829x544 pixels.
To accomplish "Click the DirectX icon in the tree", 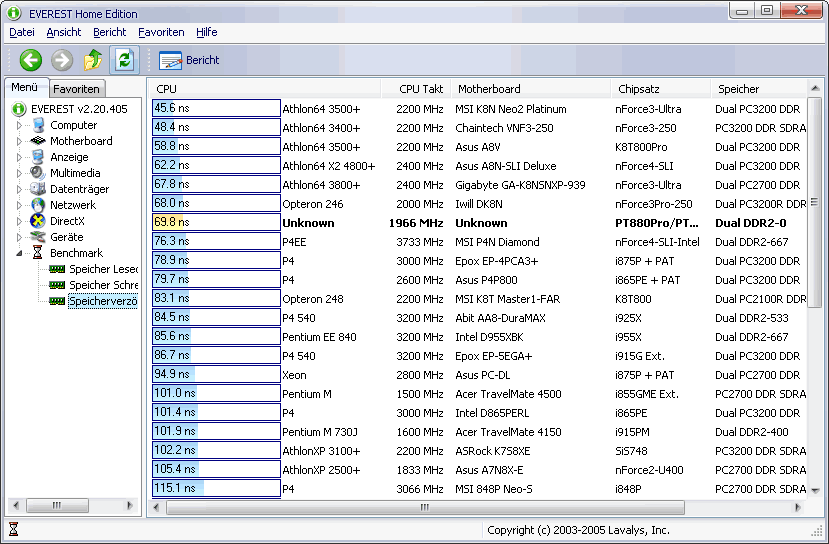I will click(38, 221).
